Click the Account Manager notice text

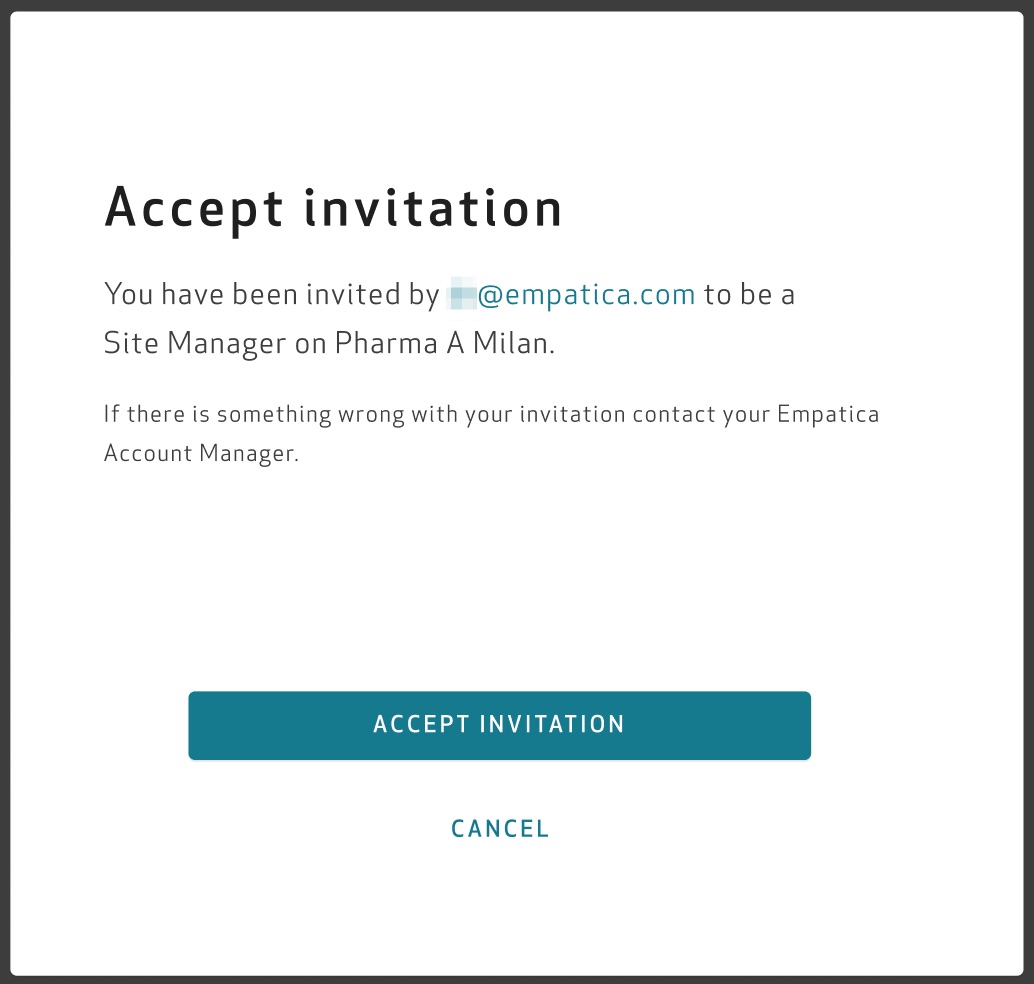click(x=490, y=432)
